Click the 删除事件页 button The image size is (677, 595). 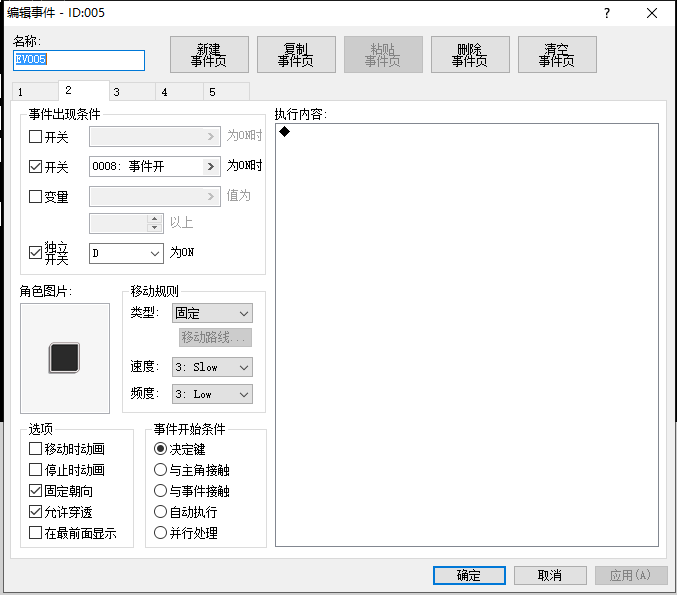(470, 54)
